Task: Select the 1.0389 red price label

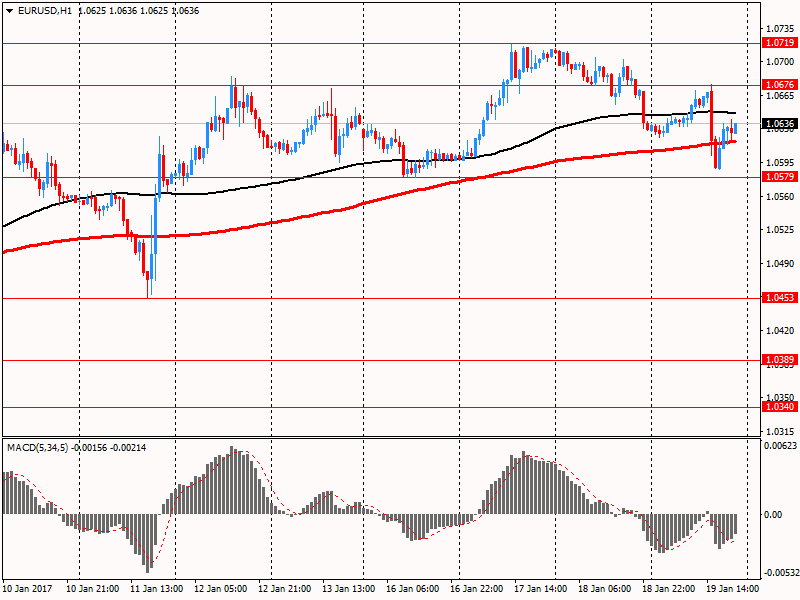Action: [x=779, y=359]
